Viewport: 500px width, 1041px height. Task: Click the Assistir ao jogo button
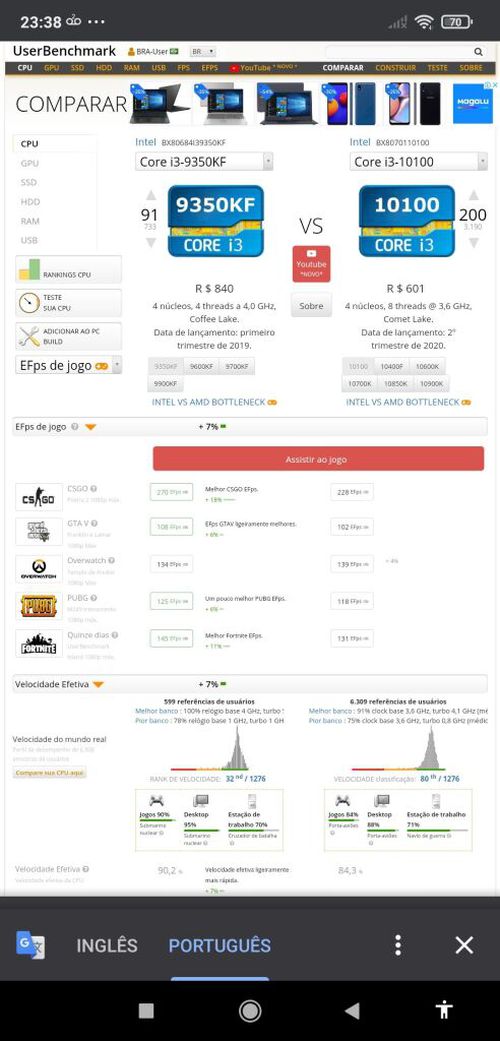pos(318,459)
